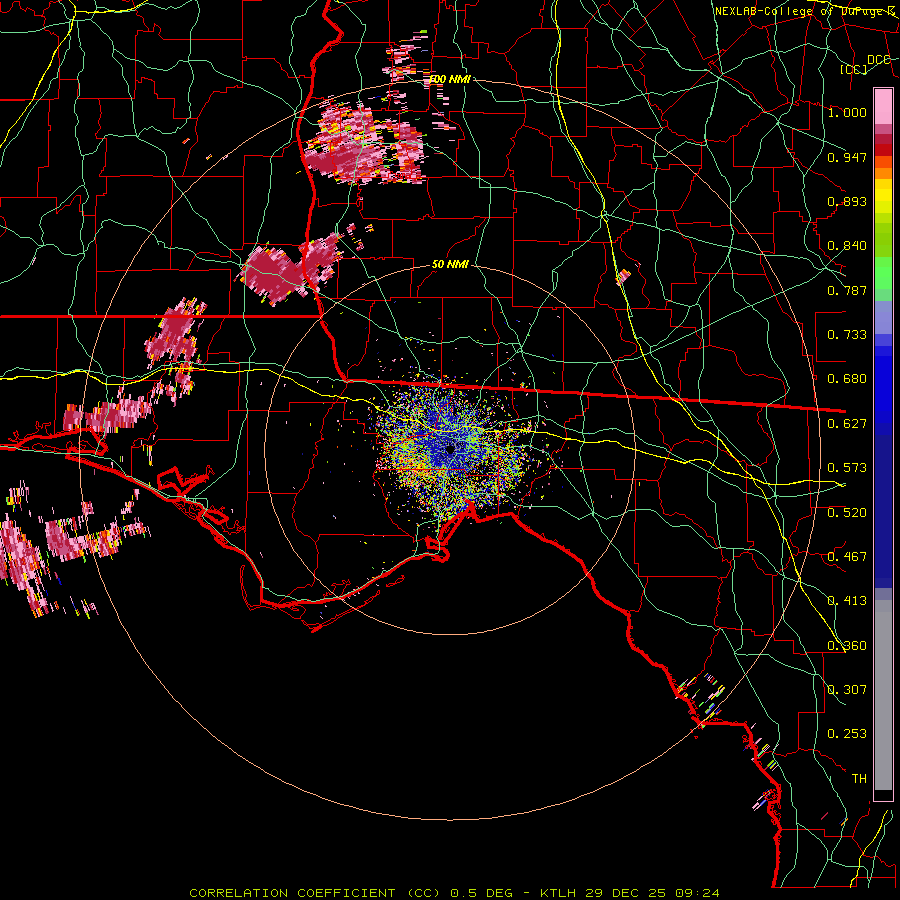Click the TH threshold label on the legend
The height and width of the screenshot is (900, 900).
click(859, 779)
